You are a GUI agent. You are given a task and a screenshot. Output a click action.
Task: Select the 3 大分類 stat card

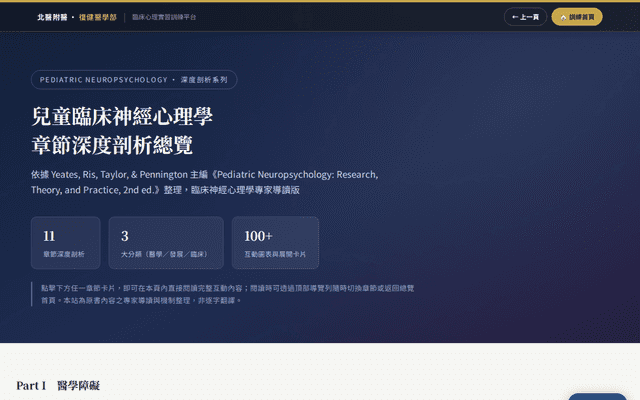pos(166,243)
